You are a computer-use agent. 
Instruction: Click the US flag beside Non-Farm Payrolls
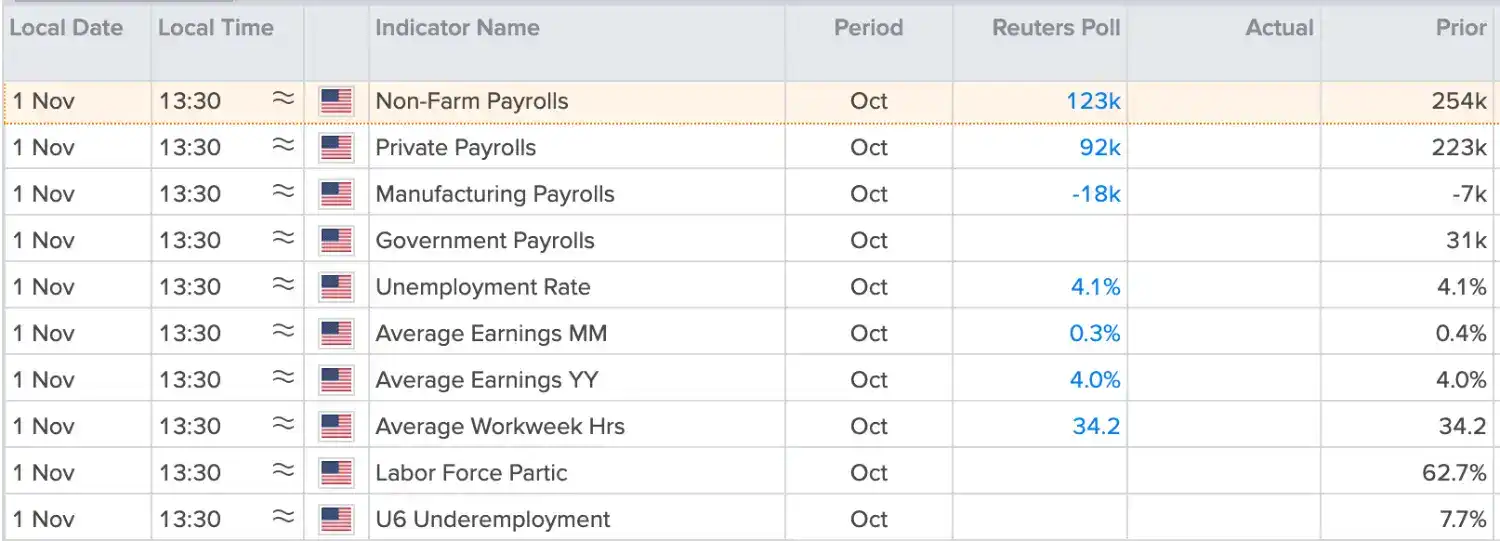click(x=336, y=101)
